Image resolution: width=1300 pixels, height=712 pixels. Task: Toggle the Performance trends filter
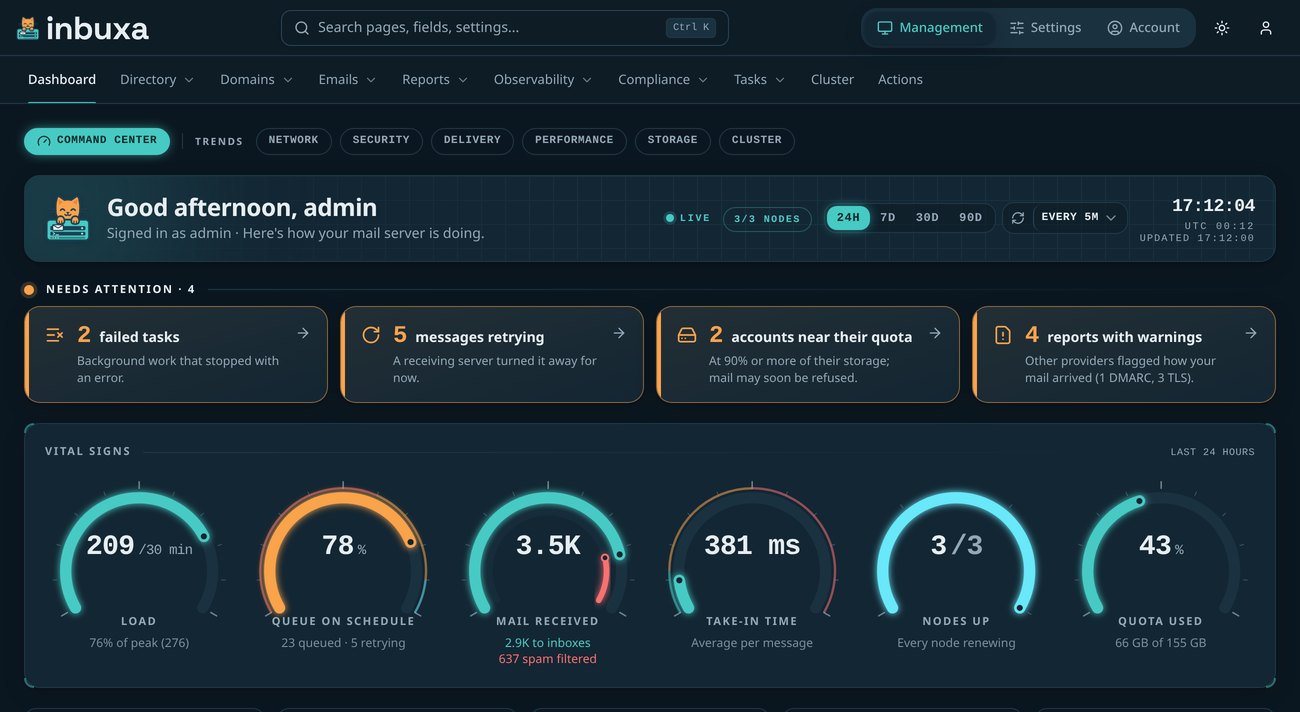coord(574,141)
